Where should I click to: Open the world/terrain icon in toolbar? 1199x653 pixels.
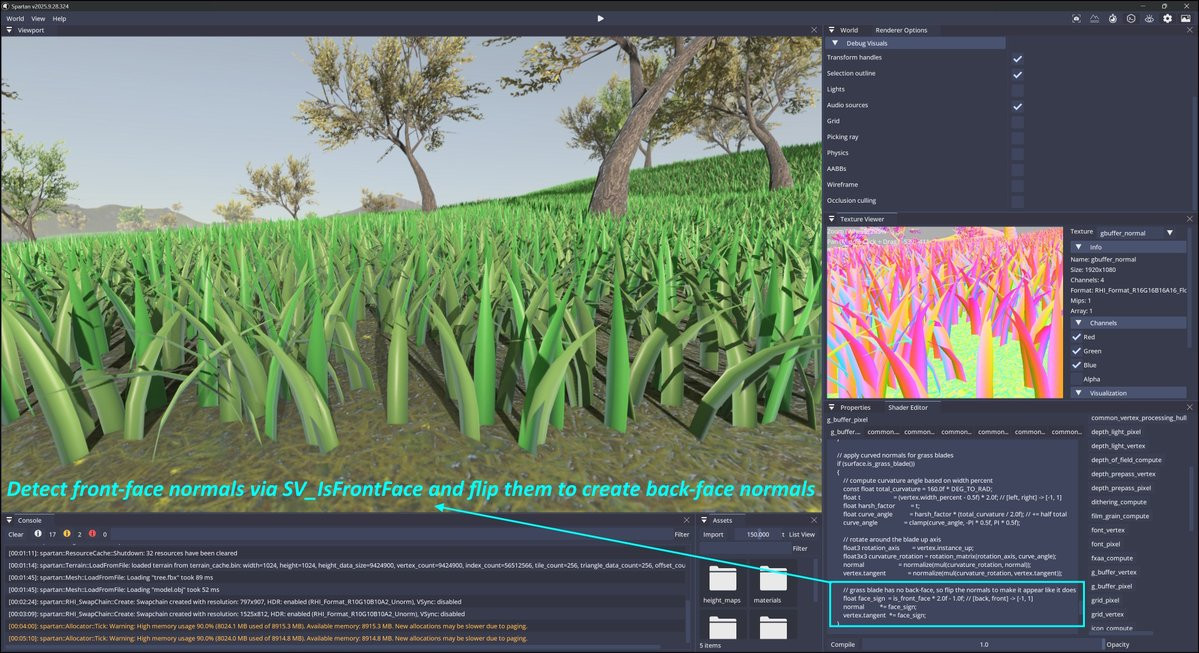tap(1094, 18)
